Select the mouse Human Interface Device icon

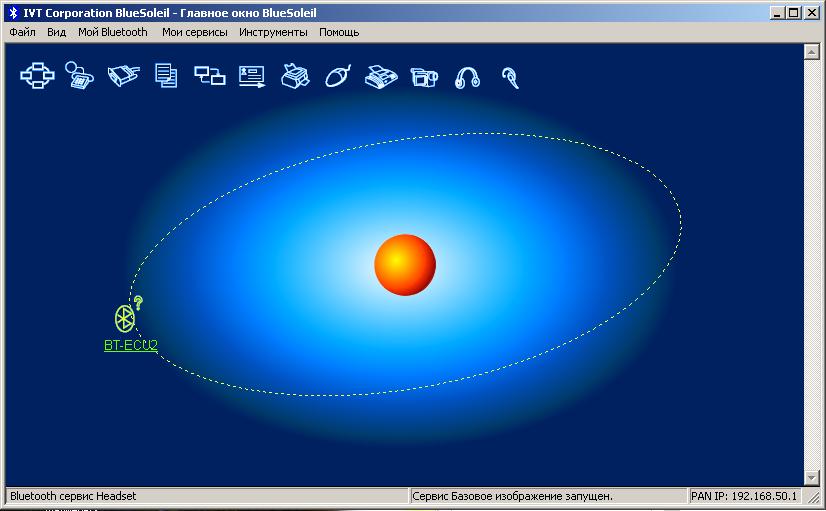tap(339, 76)
